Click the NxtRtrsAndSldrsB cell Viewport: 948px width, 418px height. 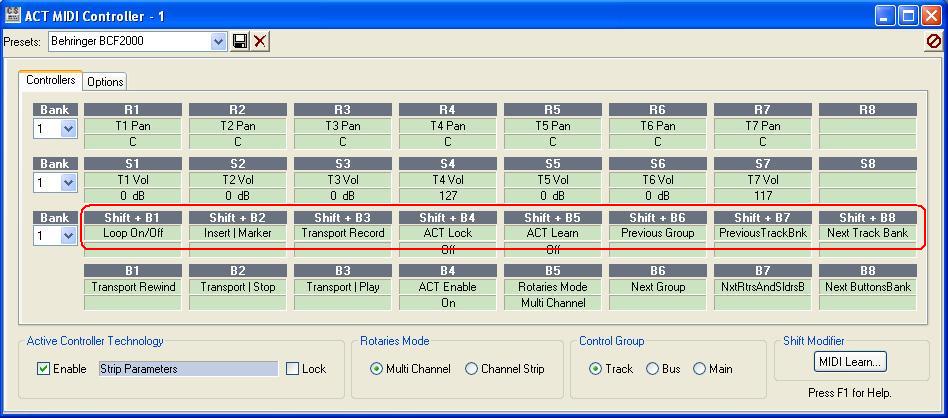click(762, 287)
